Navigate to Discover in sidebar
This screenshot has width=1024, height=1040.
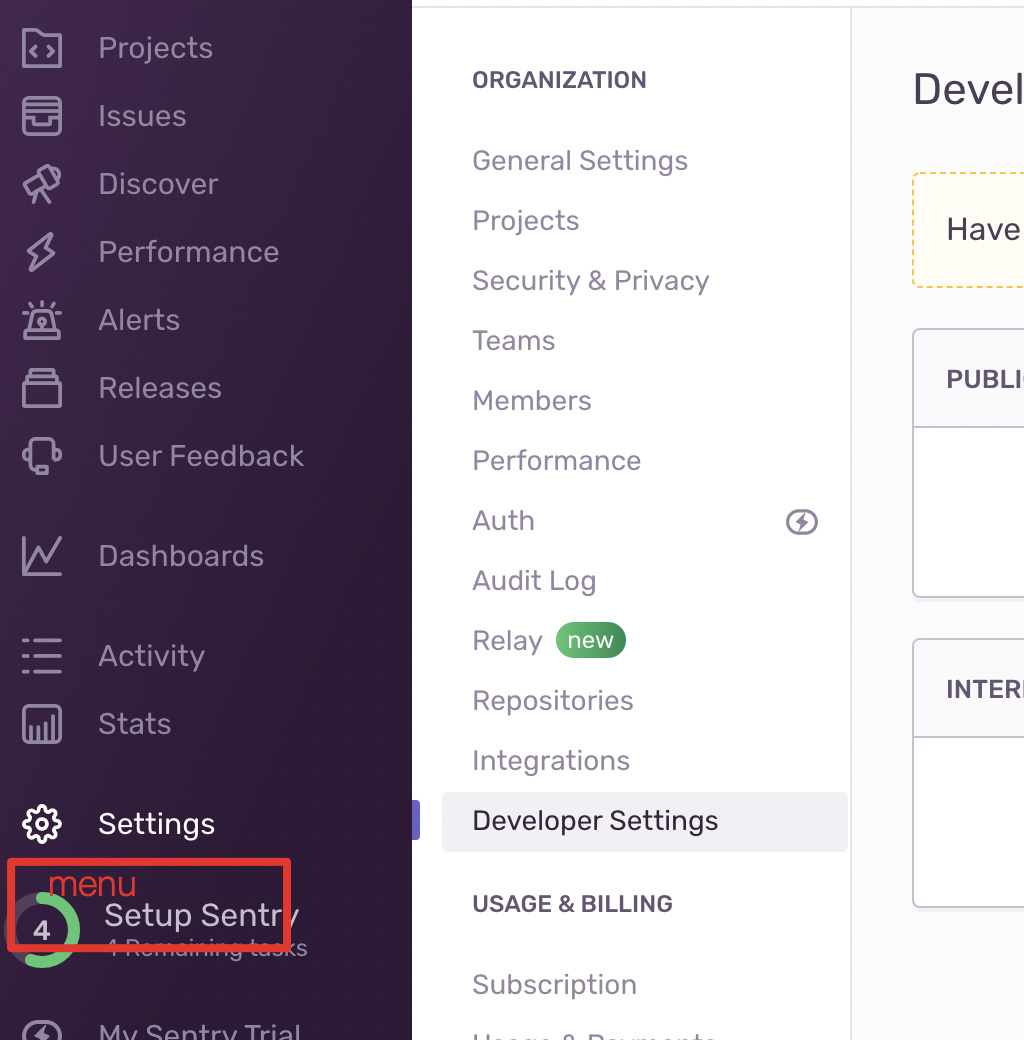click(159, 184)
